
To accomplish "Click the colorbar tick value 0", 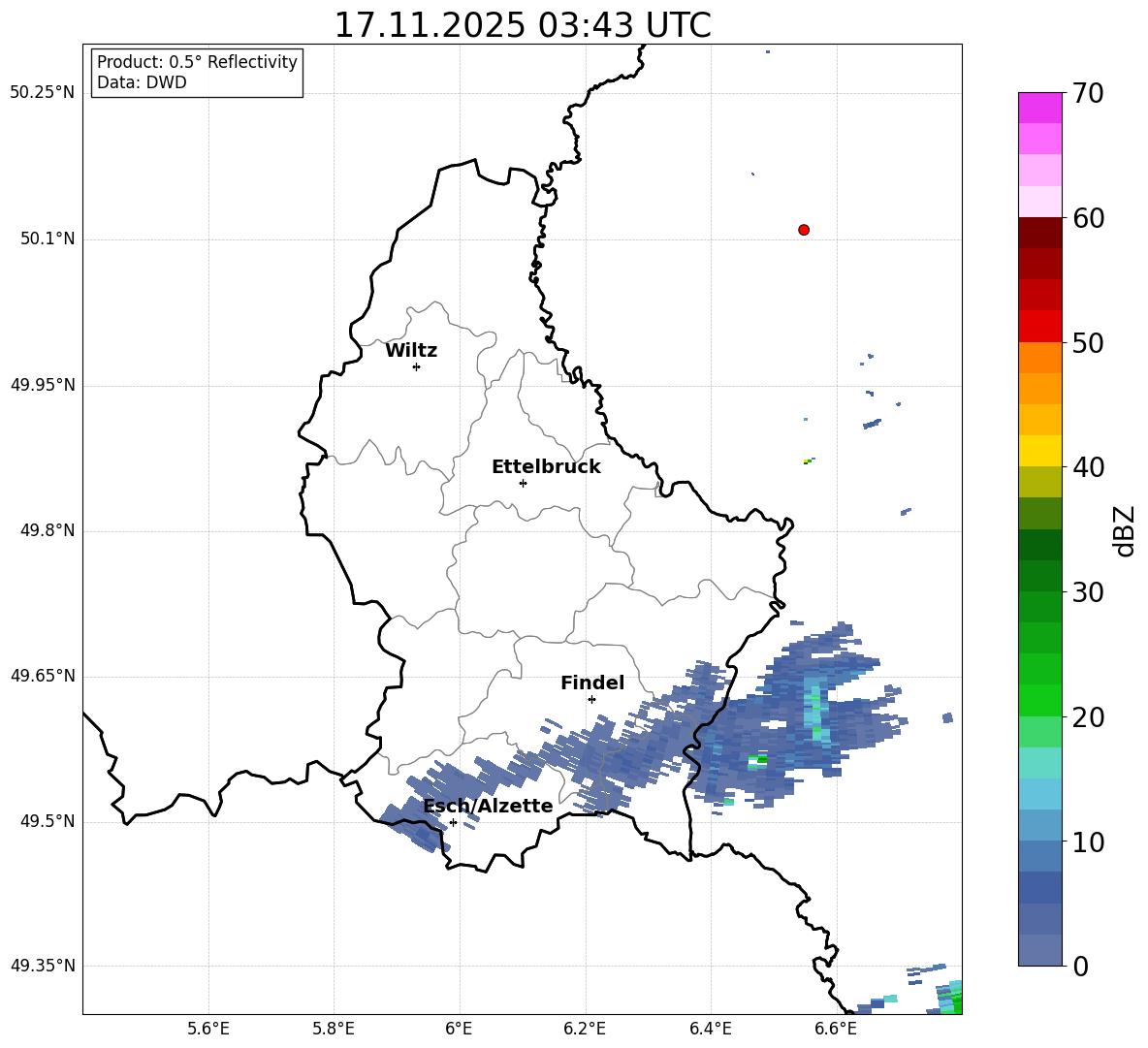I will point(1080,966).
